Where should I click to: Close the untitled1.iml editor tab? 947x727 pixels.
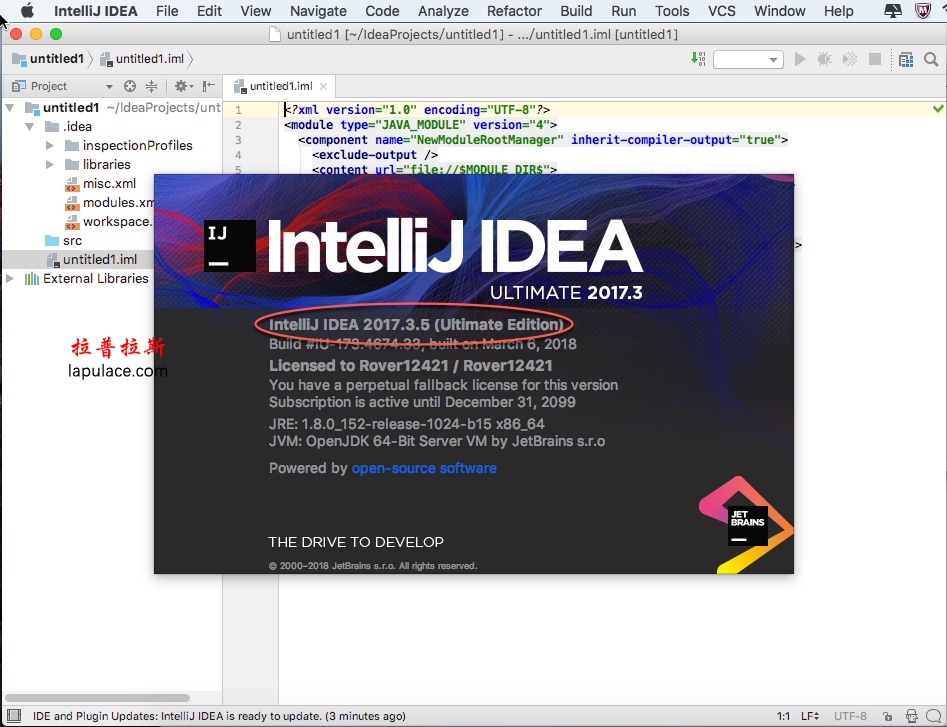click(x=324, y=86)
